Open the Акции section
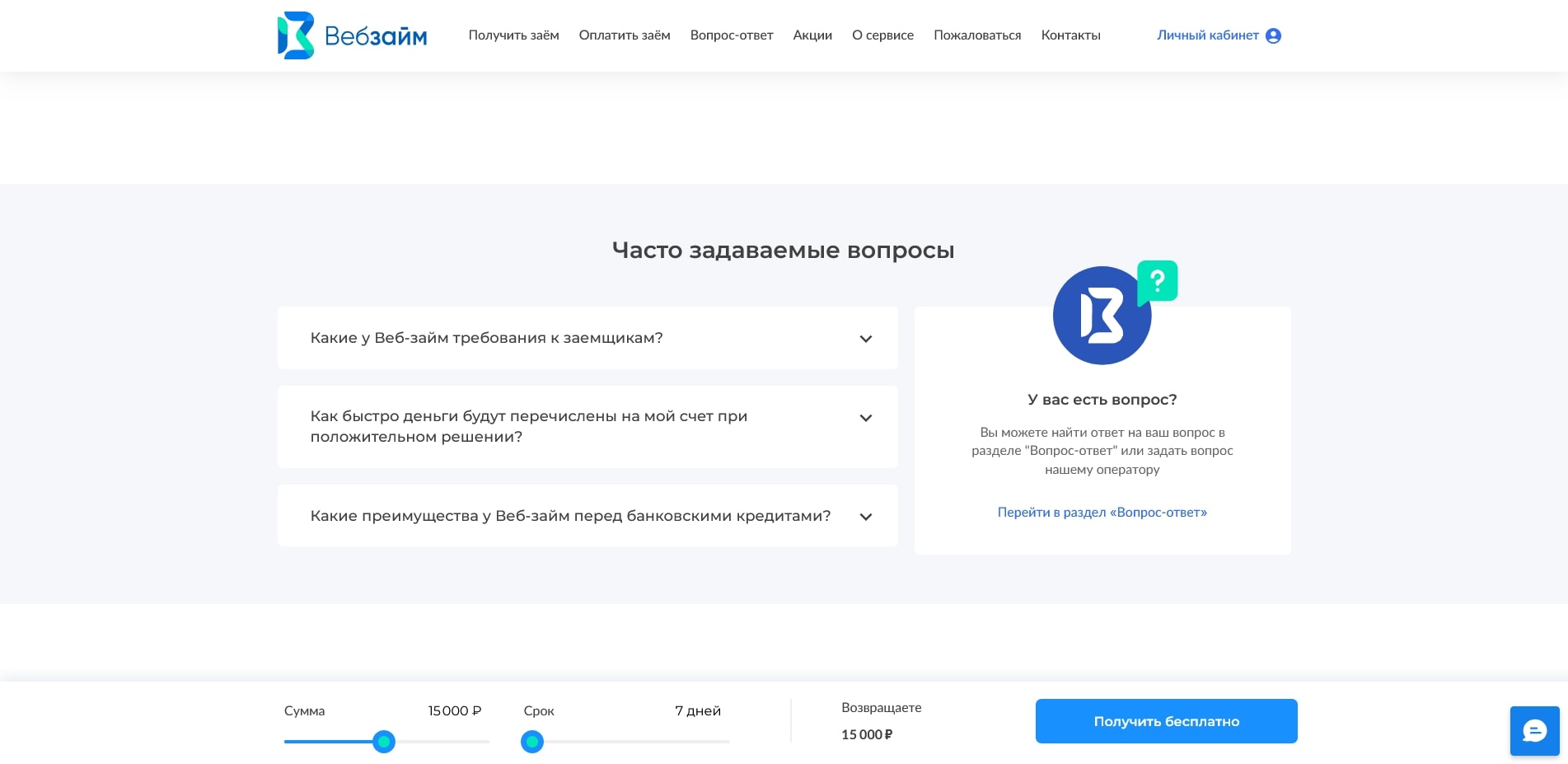This screenshot has height=764, width=1568. pyautogui.click(x=812, y=35)
